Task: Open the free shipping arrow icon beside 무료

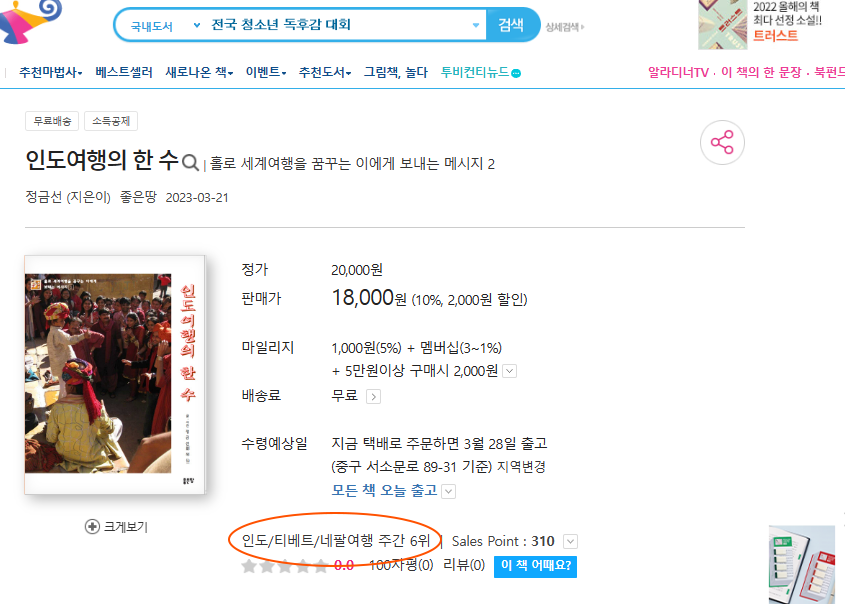Action: coord(373,397)
